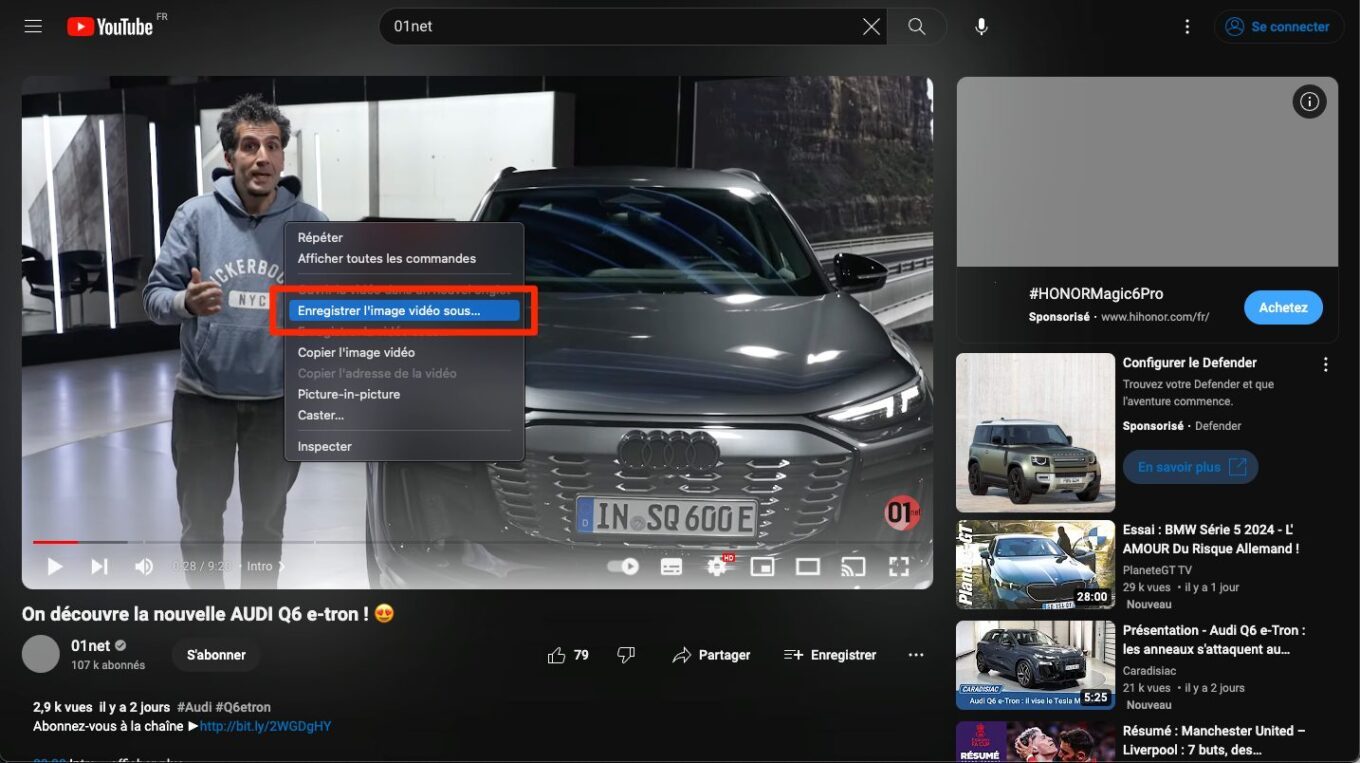Image resolution: width=1360 pixels, height=763 pixels.
Task: Click the Partager share button
Action: click(x=711, y=655)
